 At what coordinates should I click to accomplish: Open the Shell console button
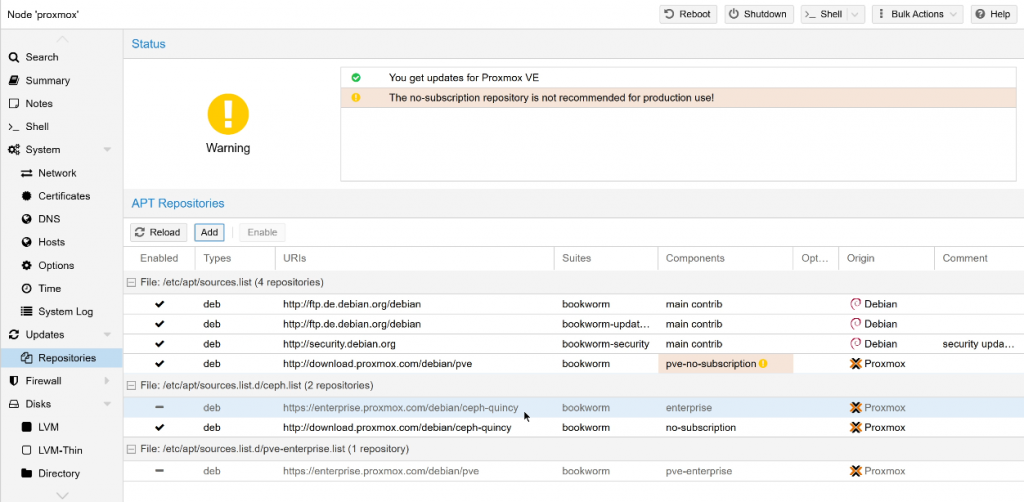coord(824,14)
